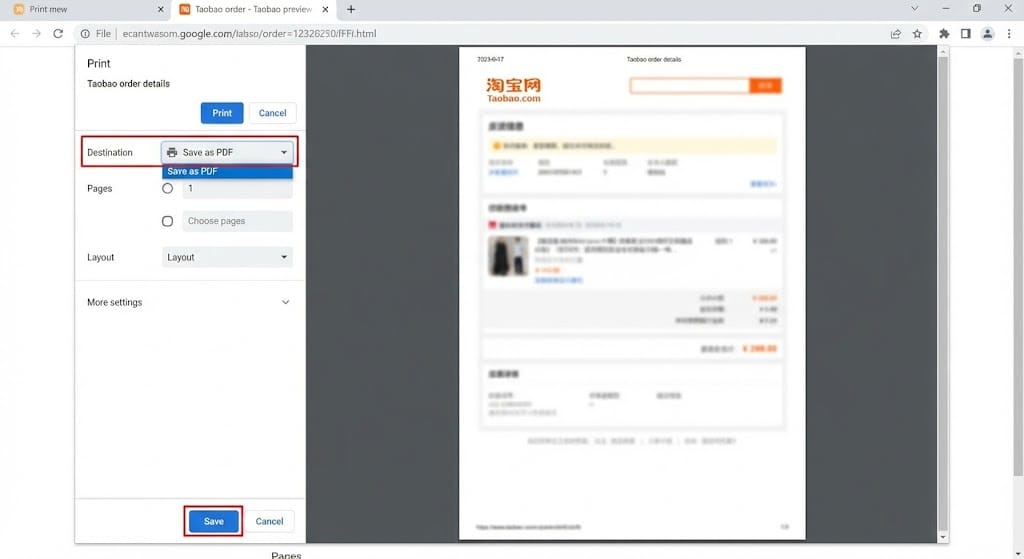1024x559 pixels.
Task: Open the profile avatar icon
Action: pyautogui.click(x=987, y=33)
